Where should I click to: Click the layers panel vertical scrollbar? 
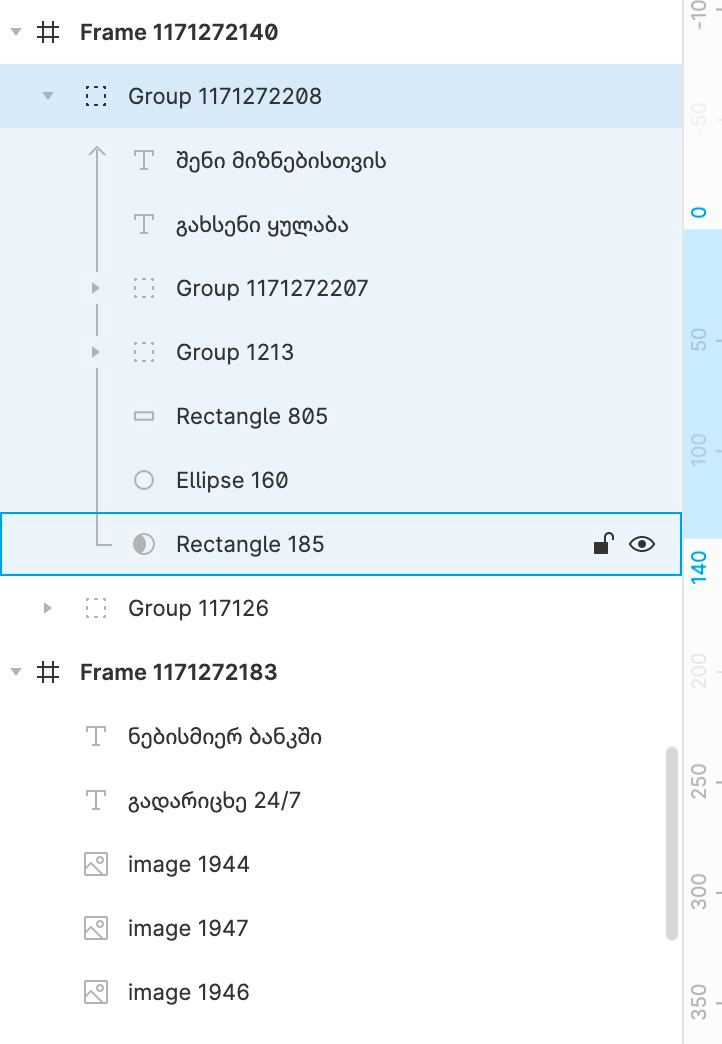point(671,844)
